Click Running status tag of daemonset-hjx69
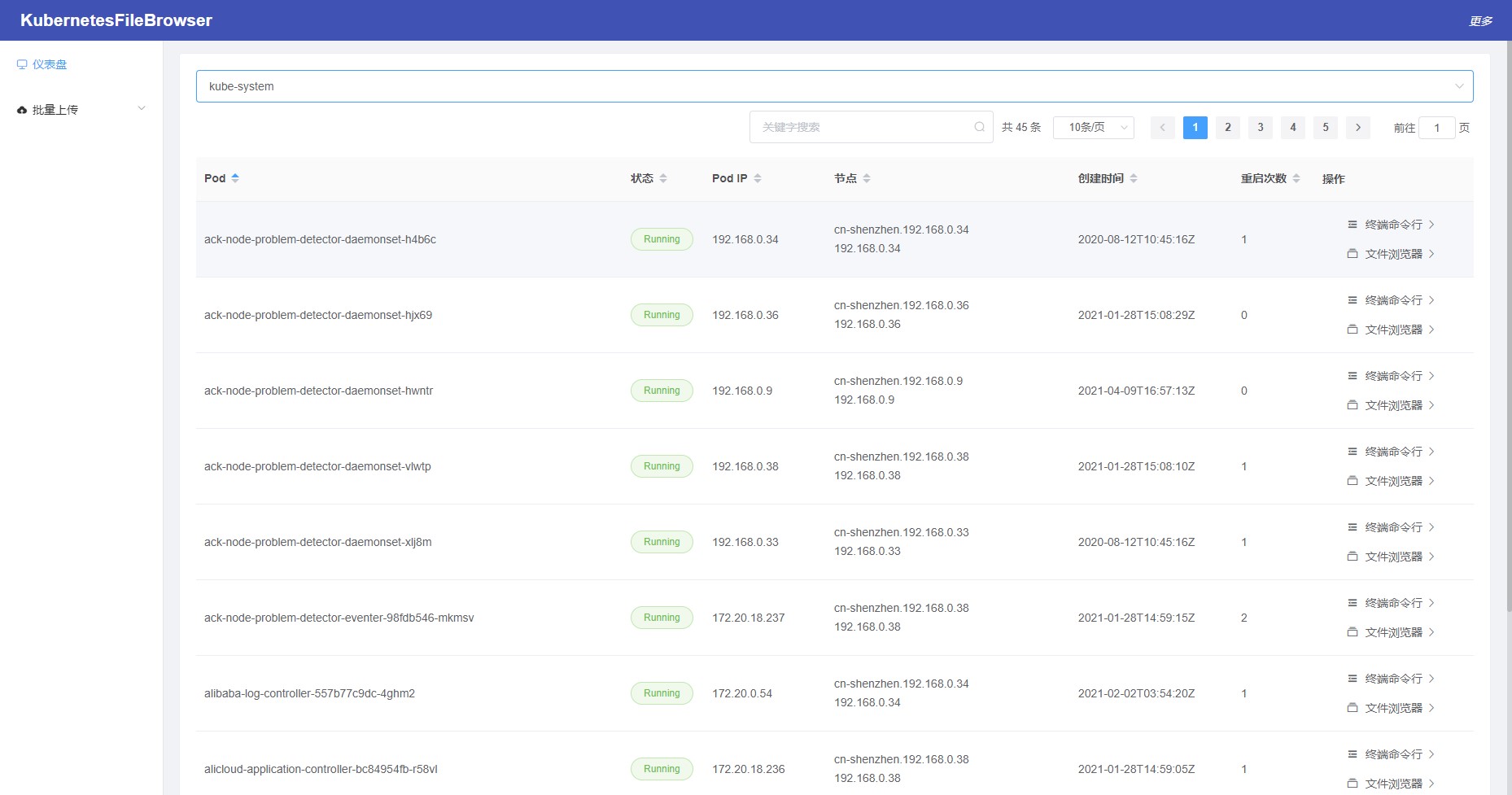This screenshot has height=795, width=1512. [x=662, y=315]
